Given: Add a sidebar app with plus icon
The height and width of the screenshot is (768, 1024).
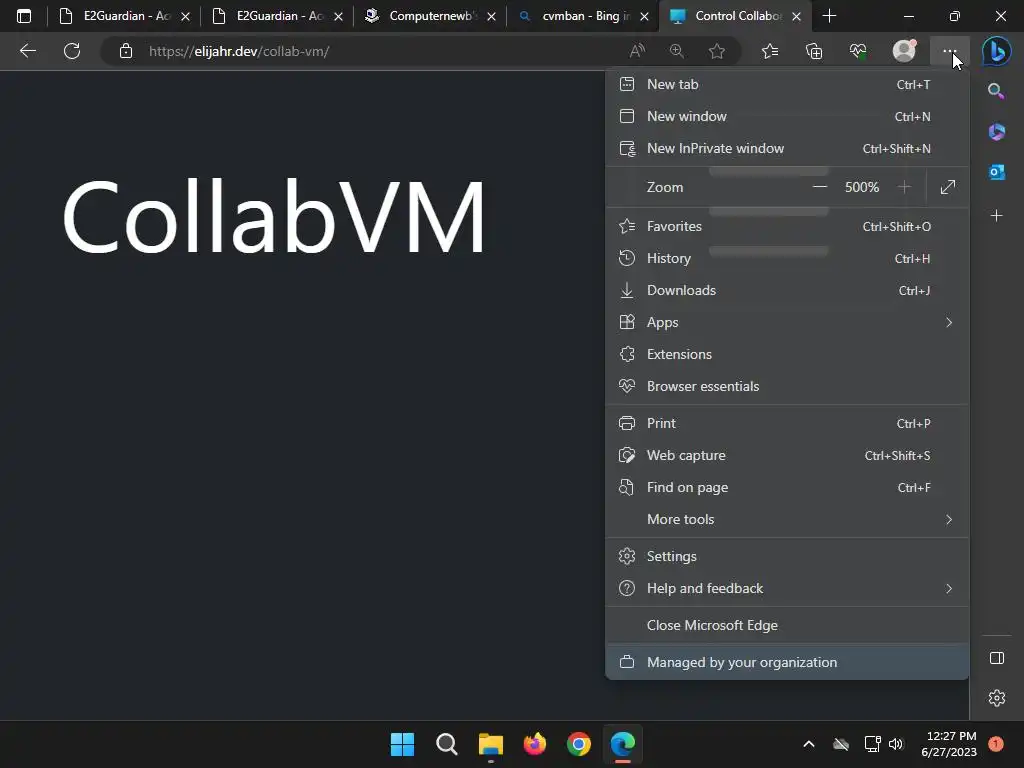Looking at the screenshot, I should (x=997, y=216).
